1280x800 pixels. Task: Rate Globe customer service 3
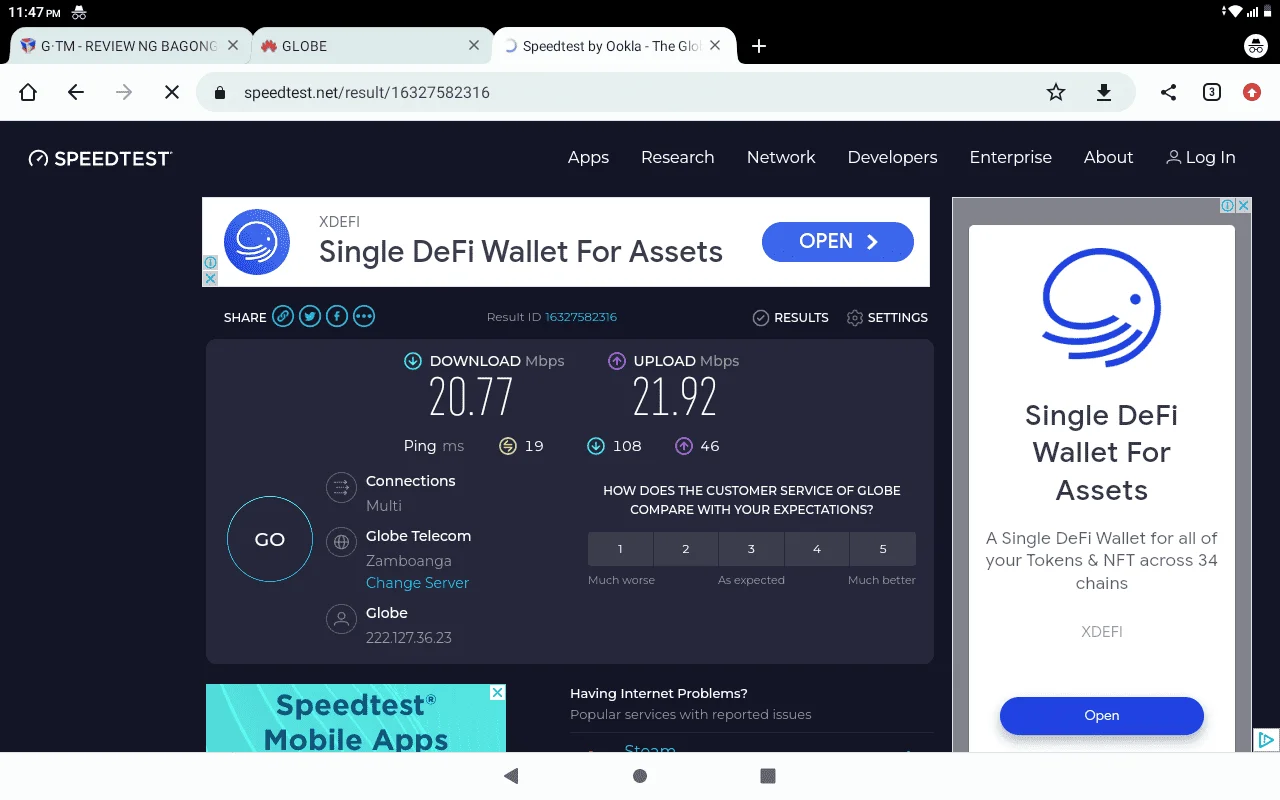tap(751, 549)
